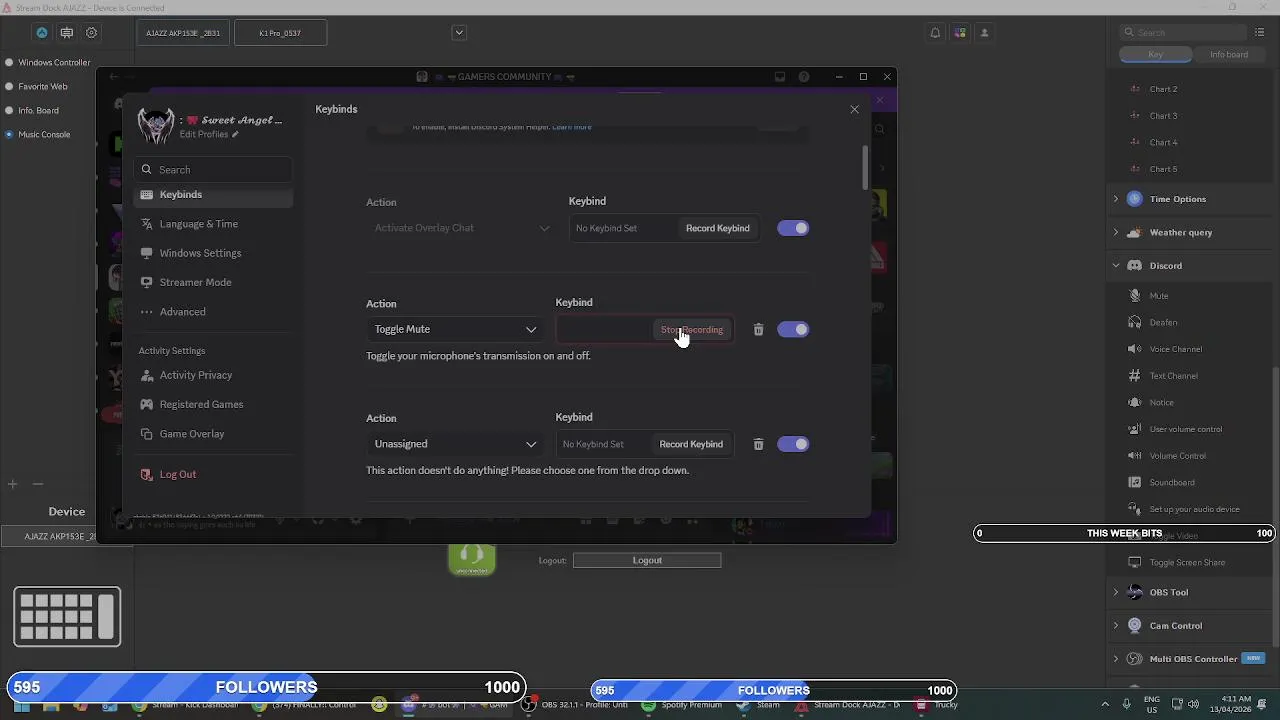Image resolution: width=1280 pixels, height=720 pixels.
Task: Select the User volume control icon
Action: click(x=1134, y=429)
